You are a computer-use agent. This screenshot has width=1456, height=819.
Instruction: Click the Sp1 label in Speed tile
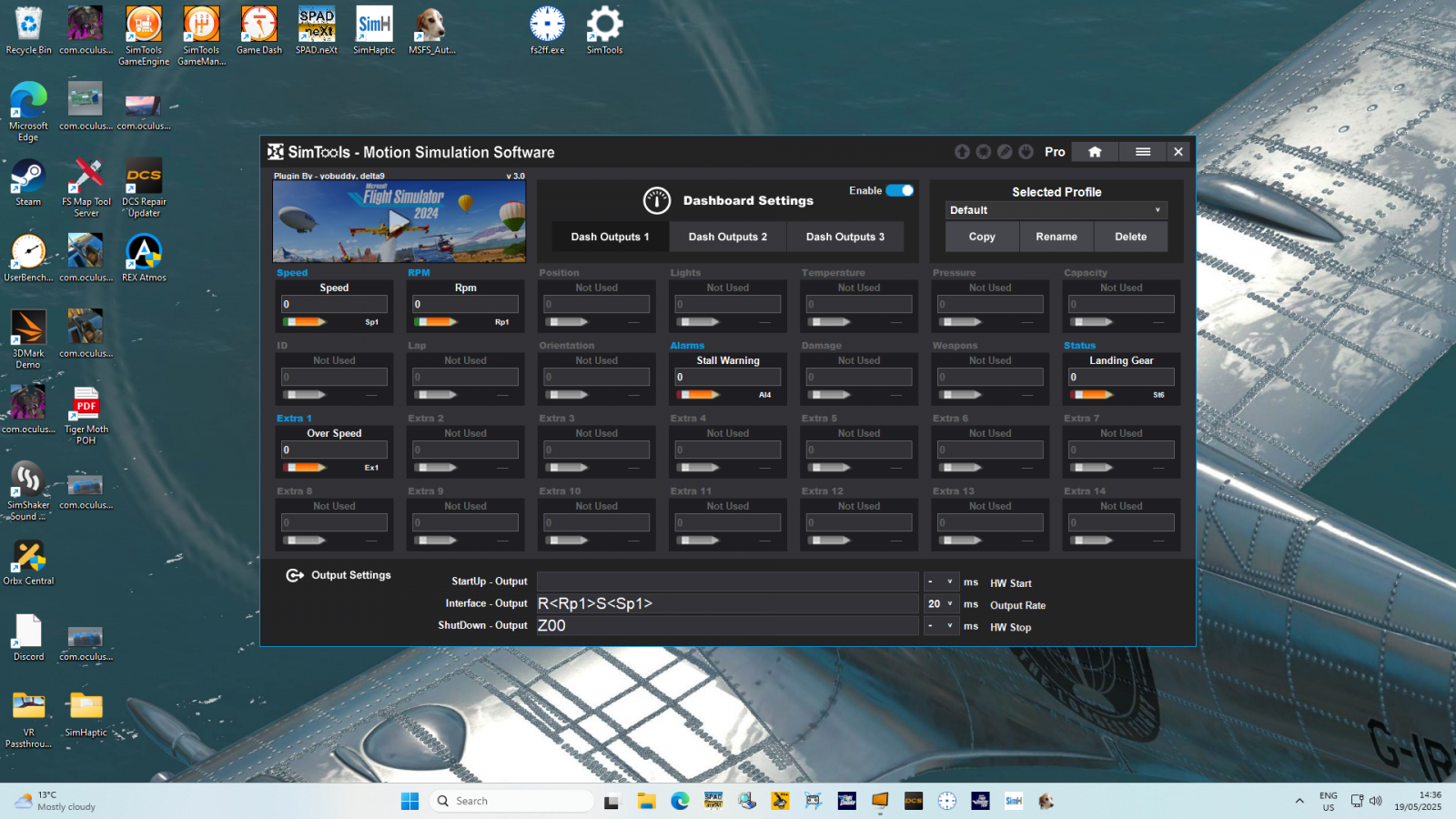(x=371, y=322)
